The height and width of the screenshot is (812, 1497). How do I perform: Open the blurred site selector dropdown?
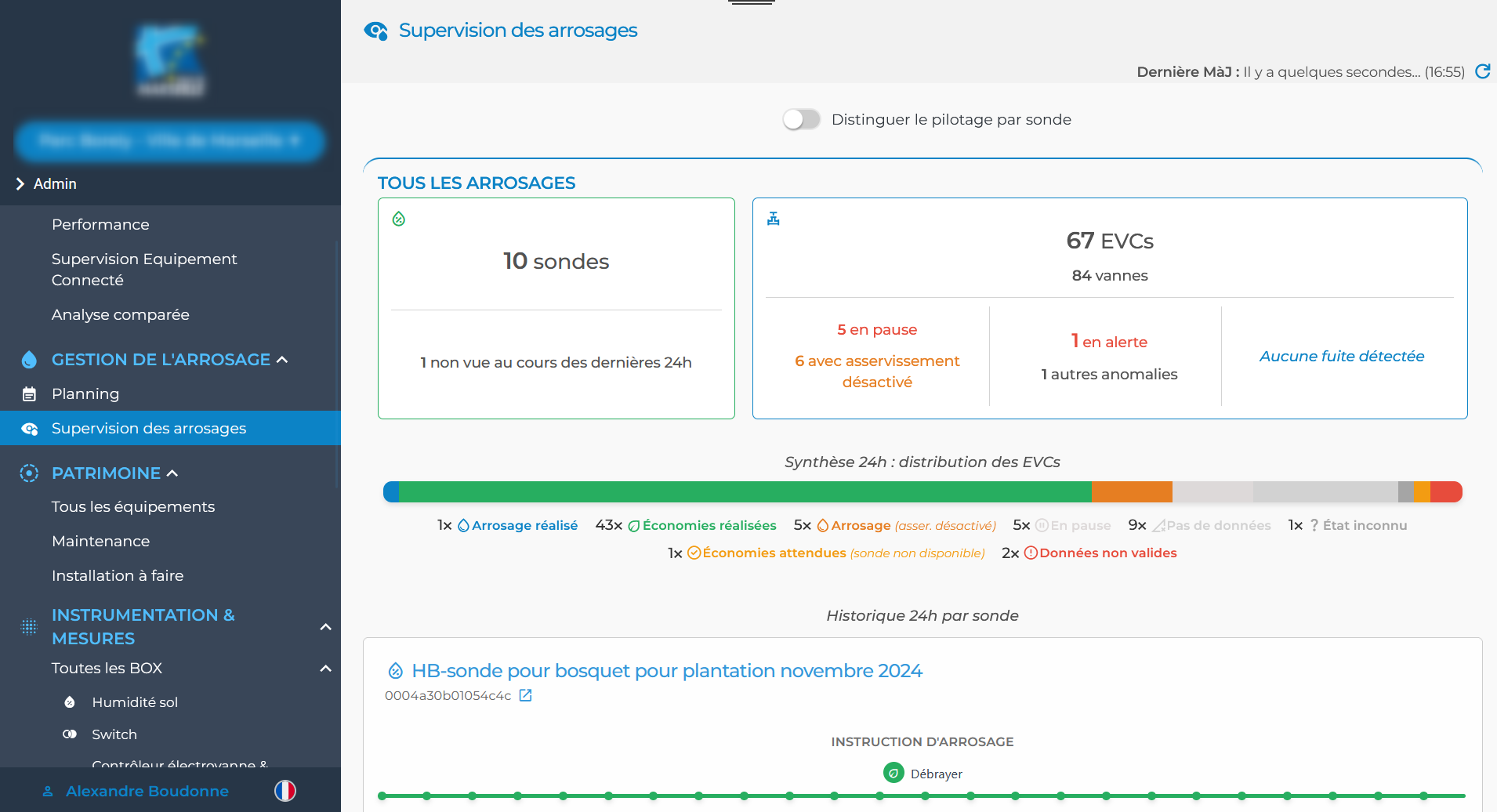(169, 141)
